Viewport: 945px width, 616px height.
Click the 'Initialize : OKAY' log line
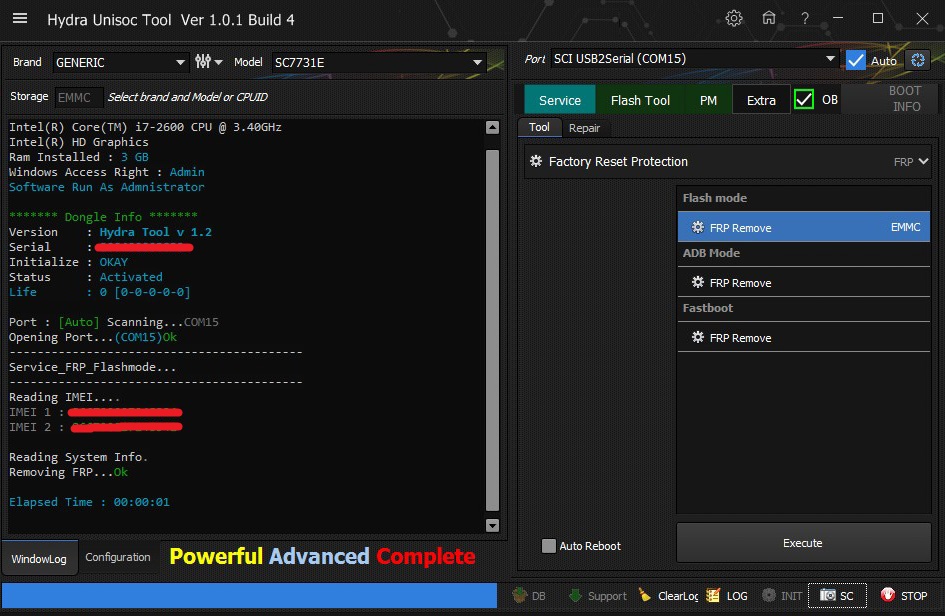[x=68, y=262]
